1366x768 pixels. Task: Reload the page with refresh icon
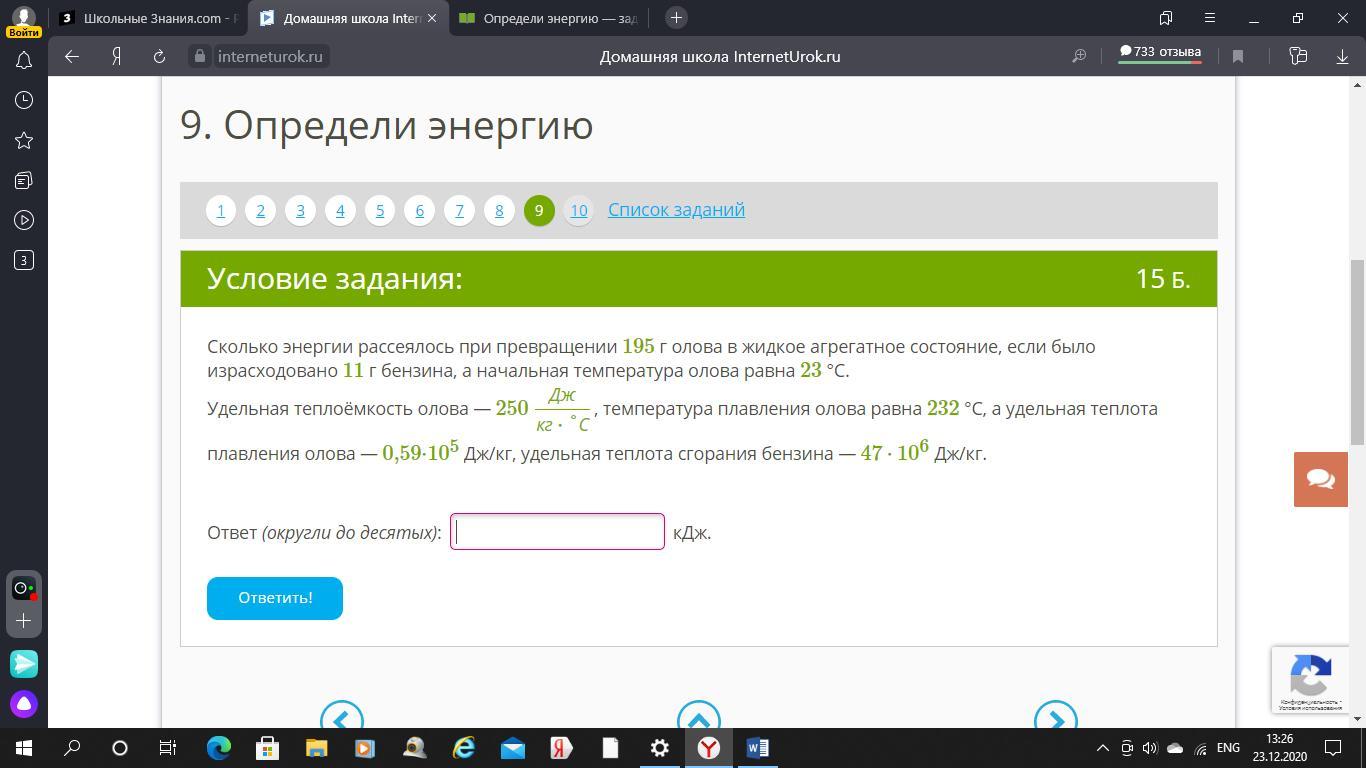click(x=159, y=57)
